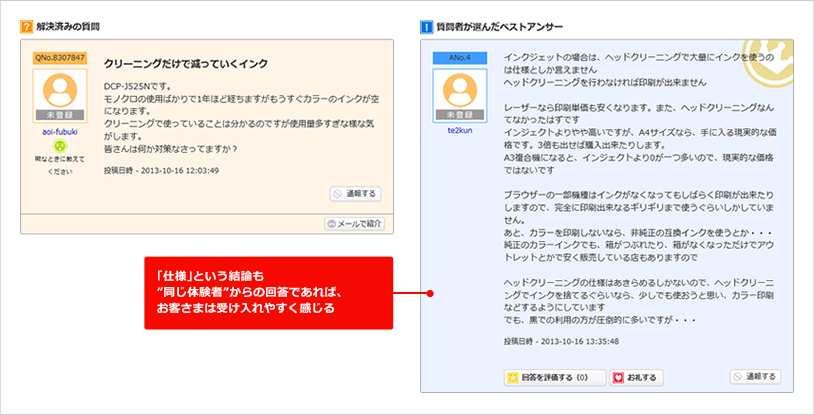814x415 pixels.
Task: Click the 質問者が選んだベストアンサー heading text
Action: coord(499,26)
